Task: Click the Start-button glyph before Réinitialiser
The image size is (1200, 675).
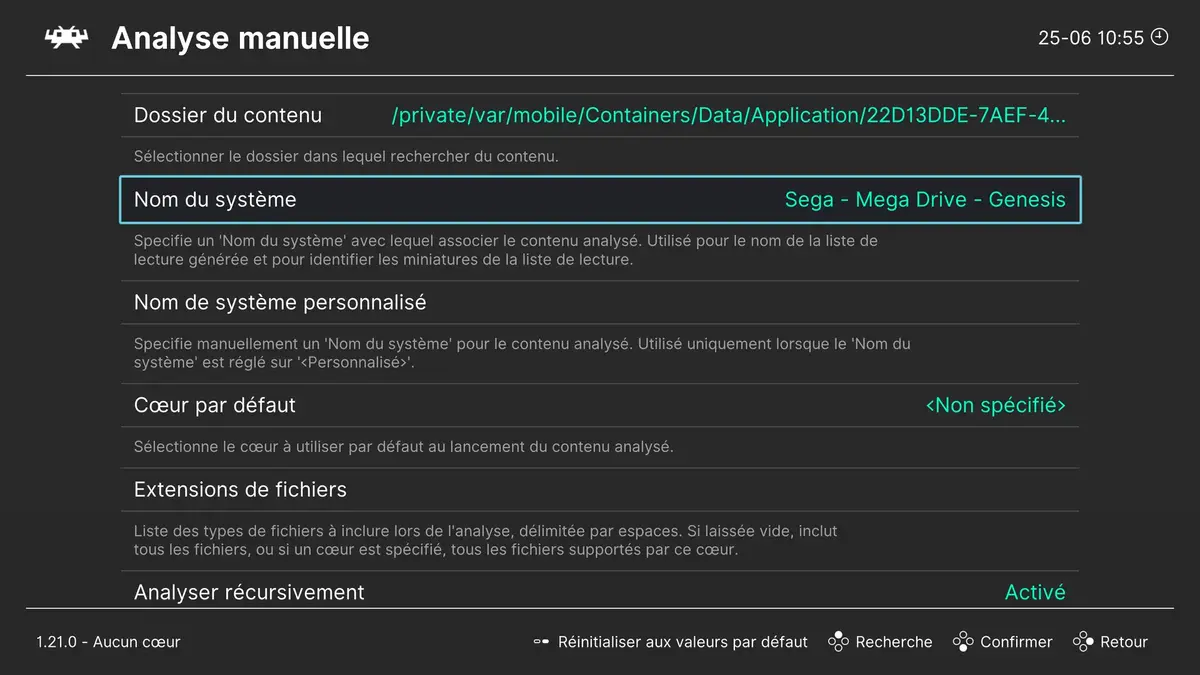Action: pyautogui.click(x=541, y=642)
